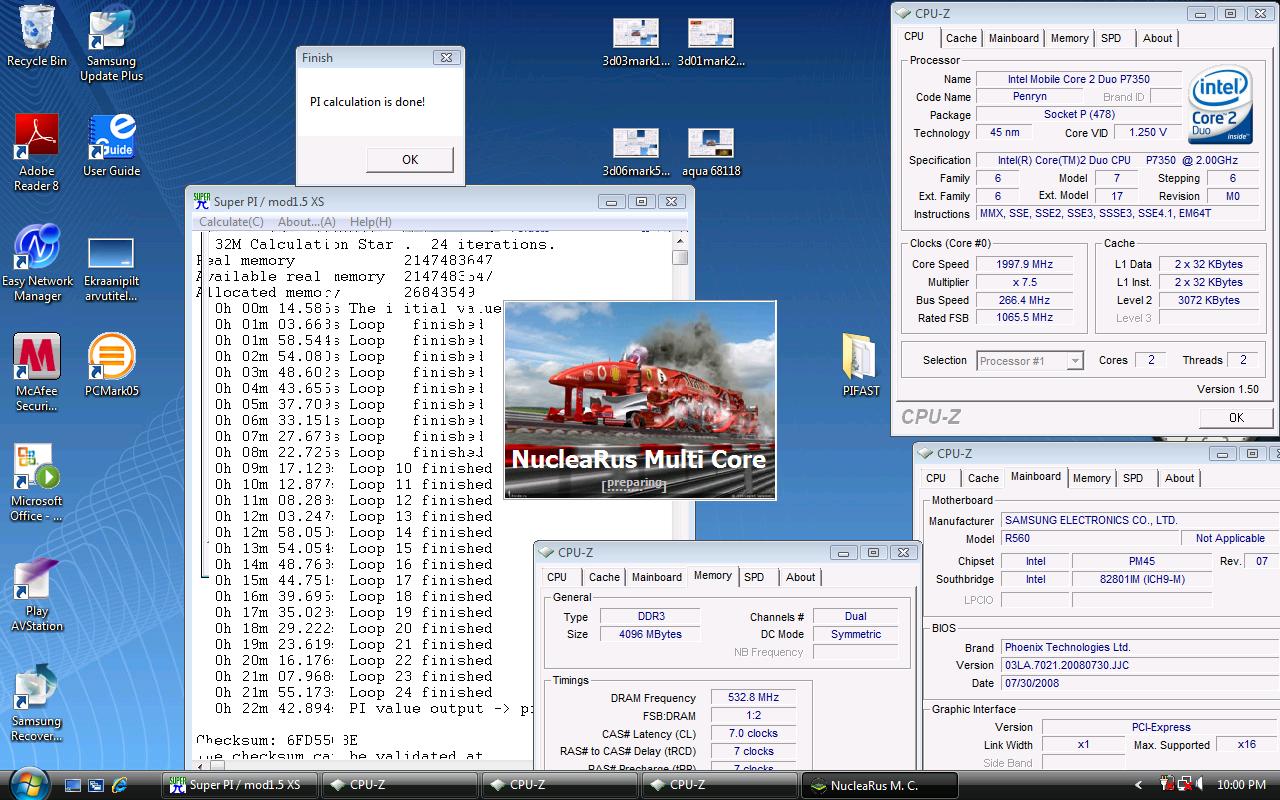This screenshot has width=1280, height=800.
Task: Click the CPU-Z memory window title icon
Action: coord(546,552)
